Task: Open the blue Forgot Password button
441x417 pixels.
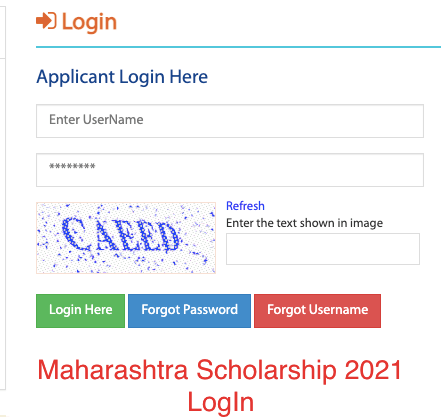Action: pos(189,311)
